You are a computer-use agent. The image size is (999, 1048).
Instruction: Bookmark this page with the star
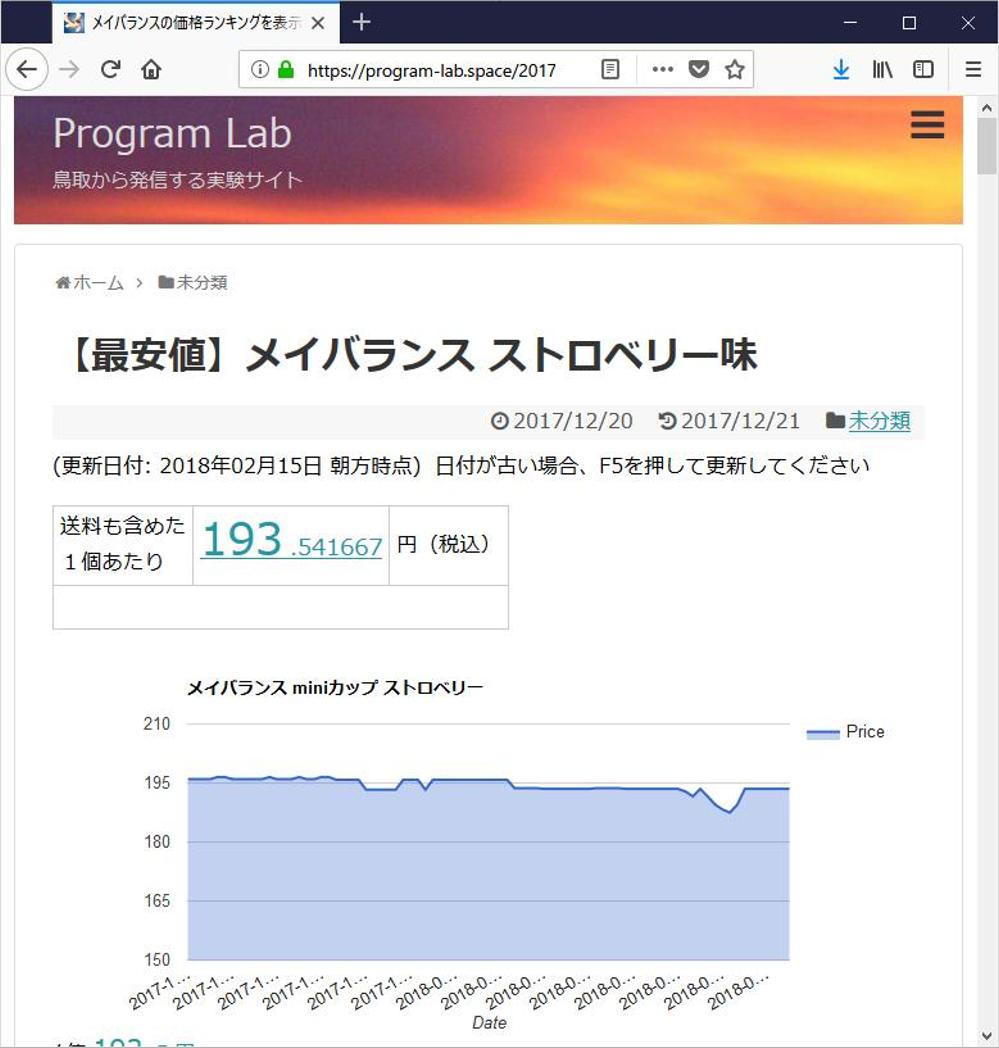(734, 69)
